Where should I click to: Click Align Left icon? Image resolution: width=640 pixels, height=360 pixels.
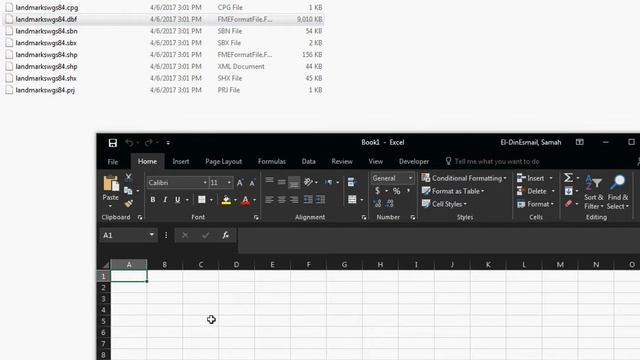pos(269,200)
